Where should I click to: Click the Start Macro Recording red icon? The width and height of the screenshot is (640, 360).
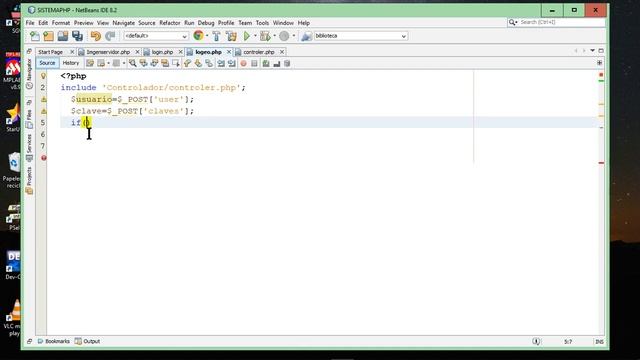(x=244, y=63)
